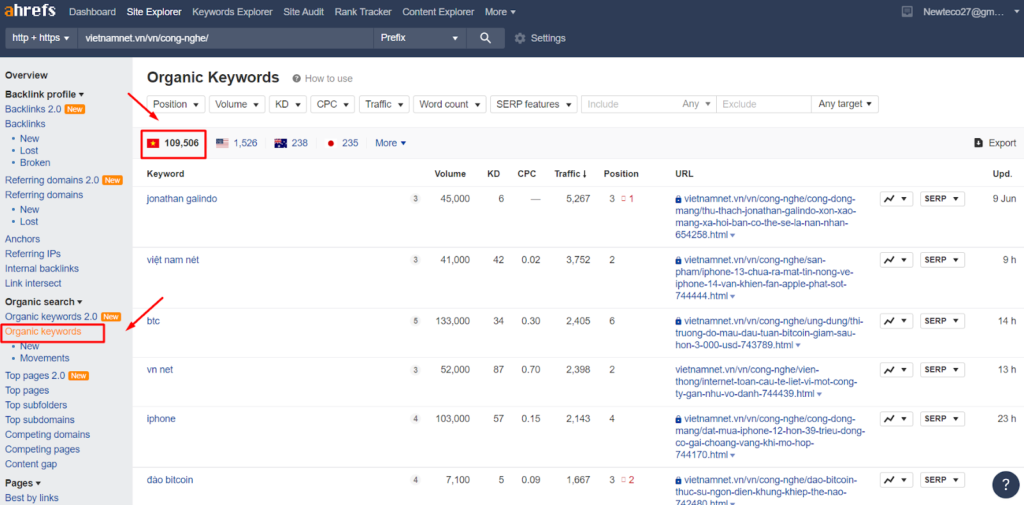Open SERP dropdown for iphone row

click(942, 419)
